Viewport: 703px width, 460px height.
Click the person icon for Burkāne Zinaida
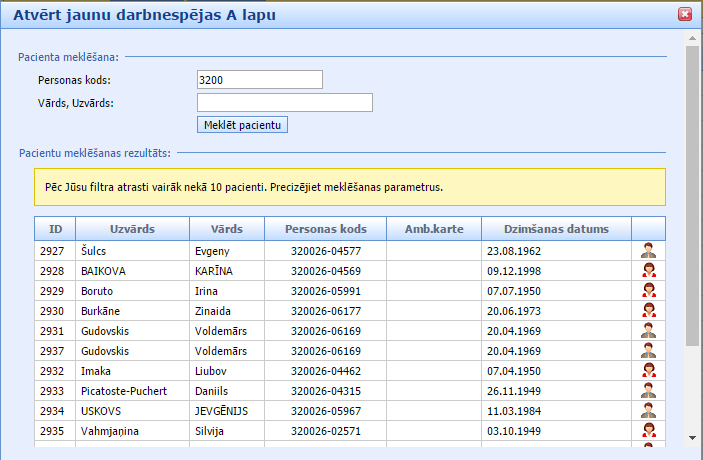click(648, 311)
